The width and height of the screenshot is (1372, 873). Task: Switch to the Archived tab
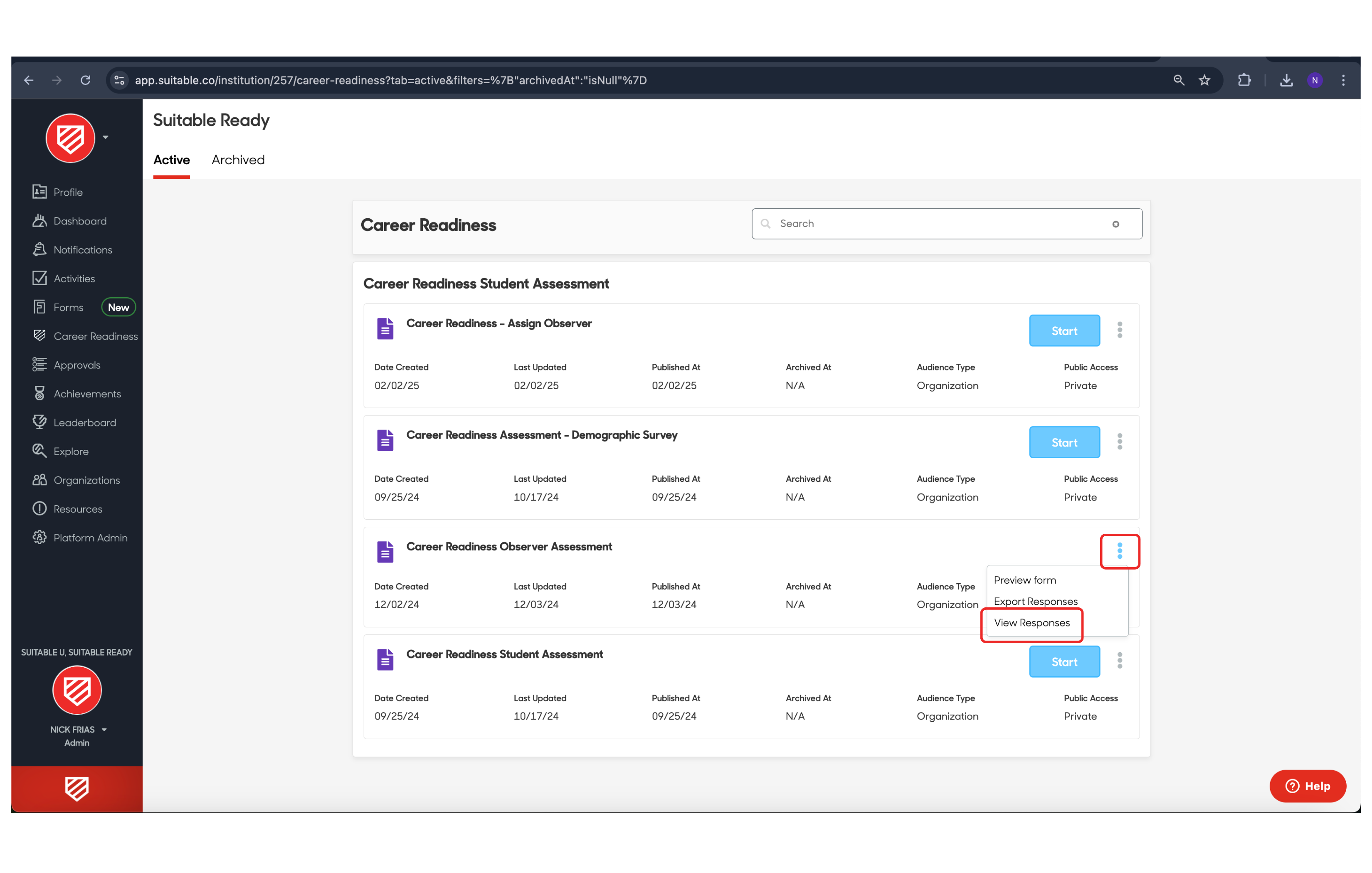click(238, 160)
